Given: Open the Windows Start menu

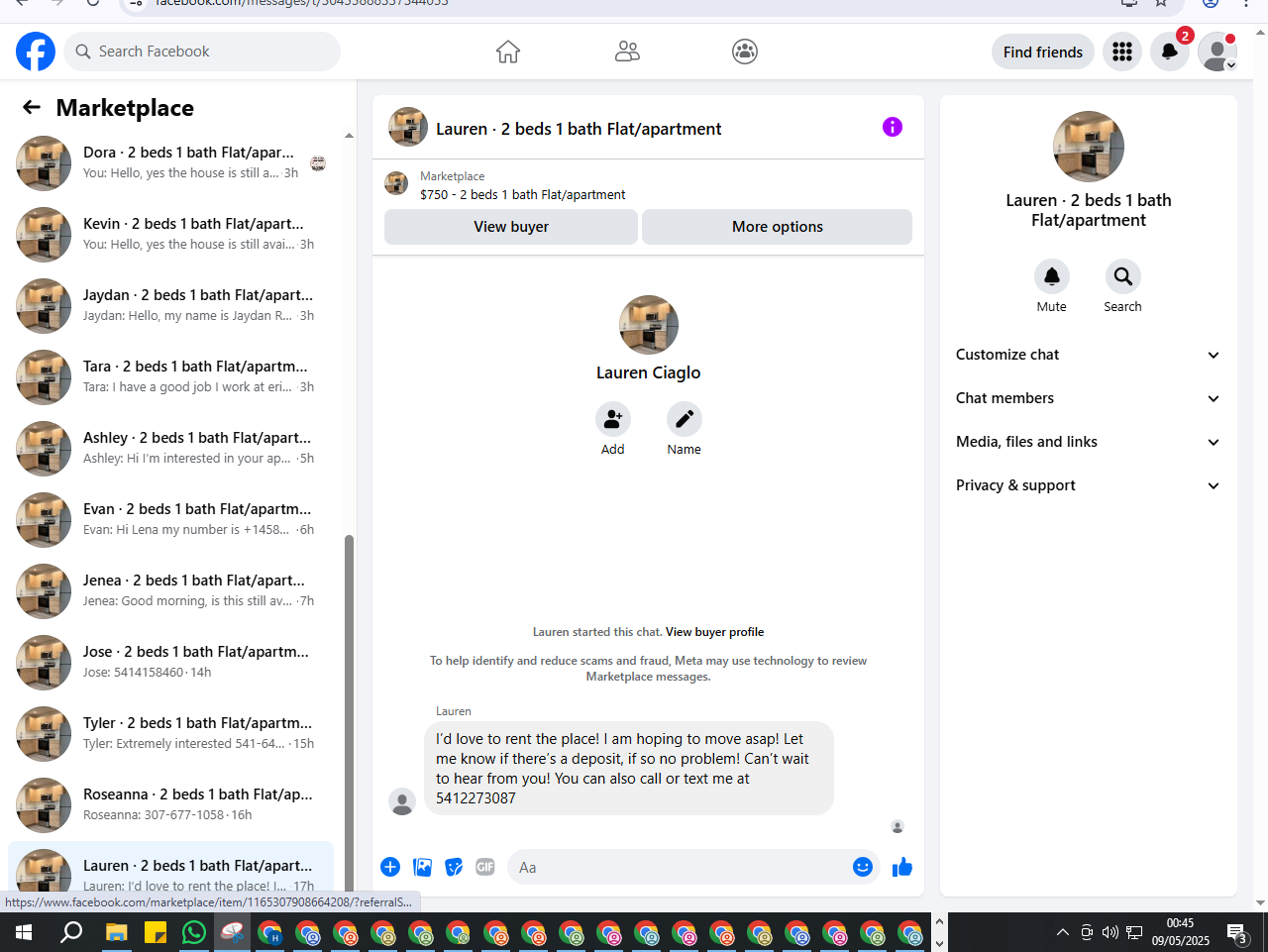Looking at the screenshot, I should coord(24,932).
